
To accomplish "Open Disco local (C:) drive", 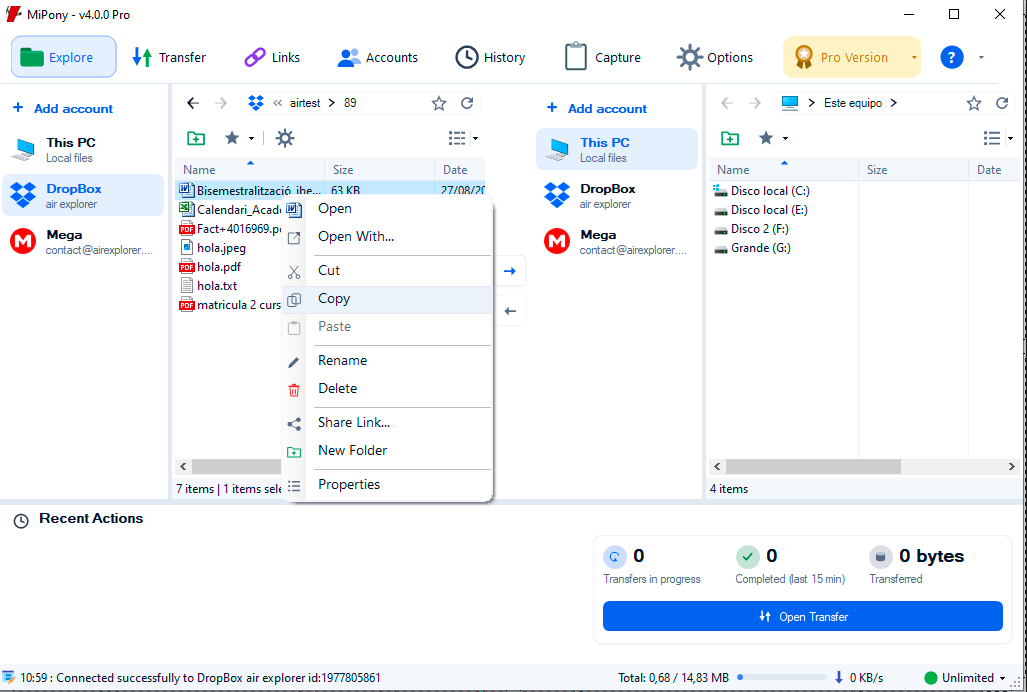I will [x=762, y=191].
